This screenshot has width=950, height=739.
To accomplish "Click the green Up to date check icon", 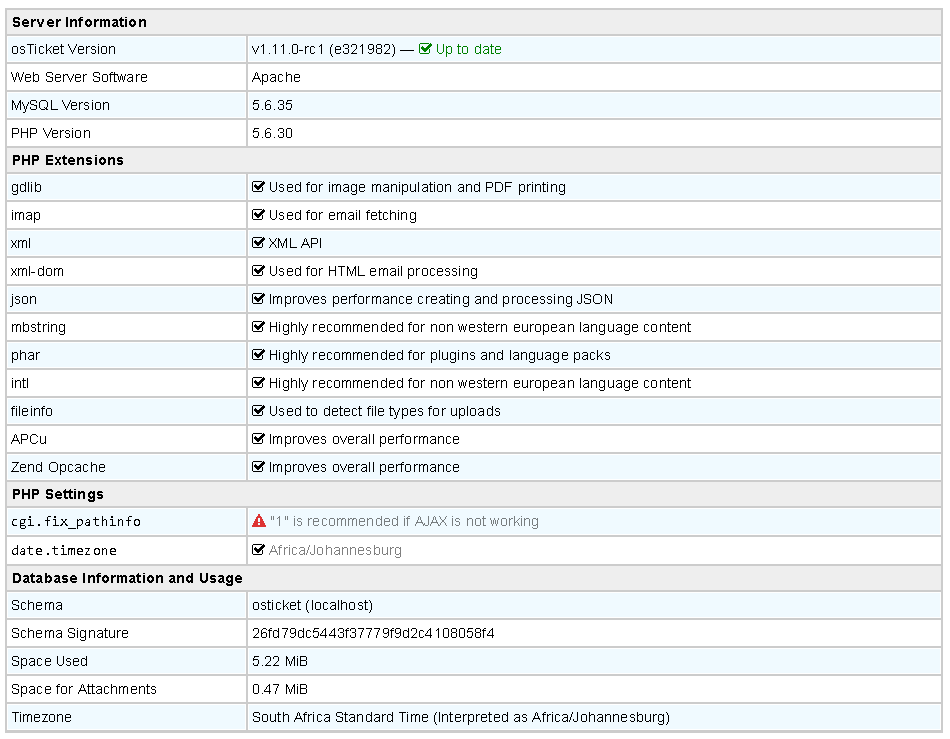I will click(x=425, y=49).
